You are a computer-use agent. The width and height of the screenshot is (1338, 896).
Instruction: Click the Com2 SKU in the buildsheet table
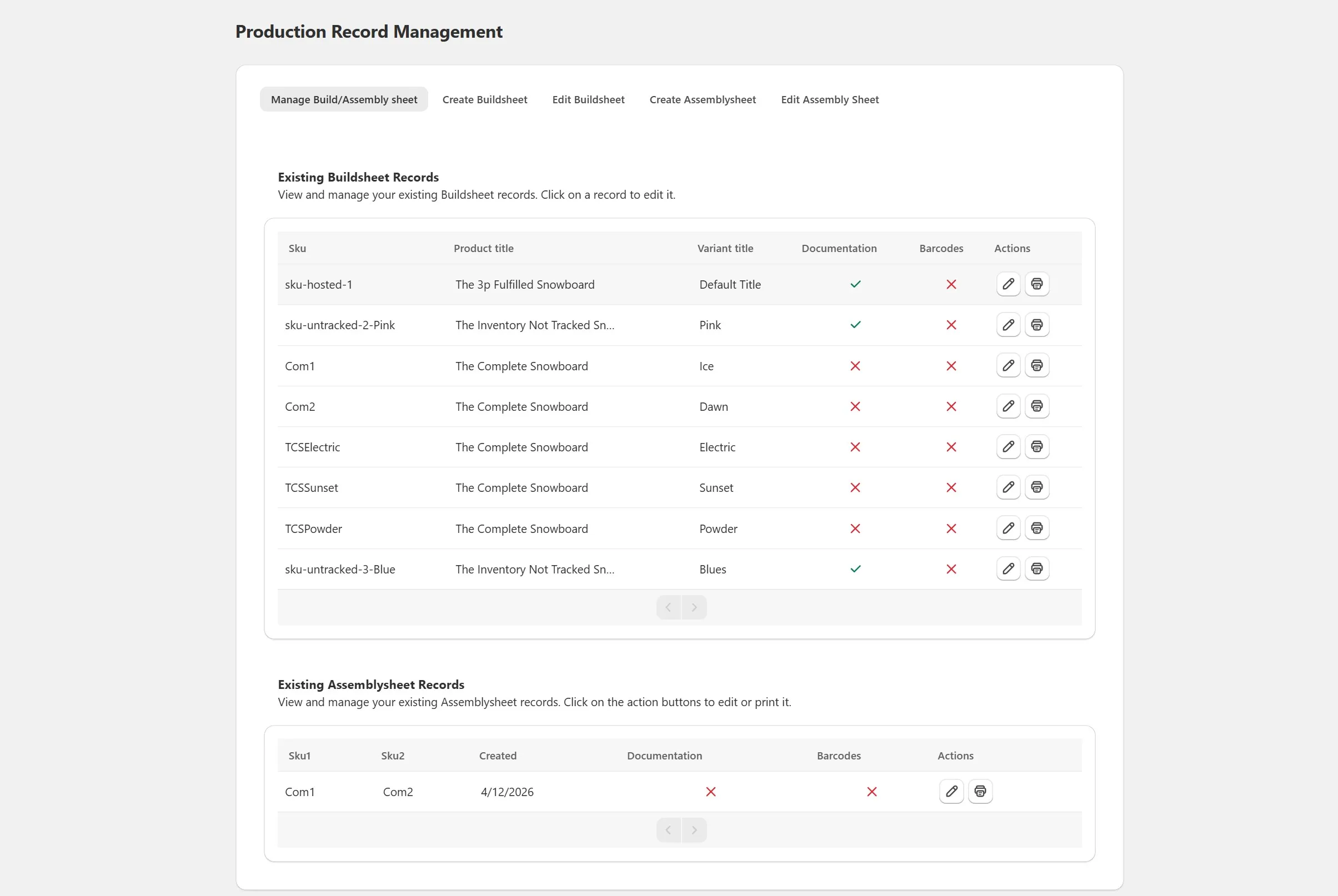(x=299, y=407)
